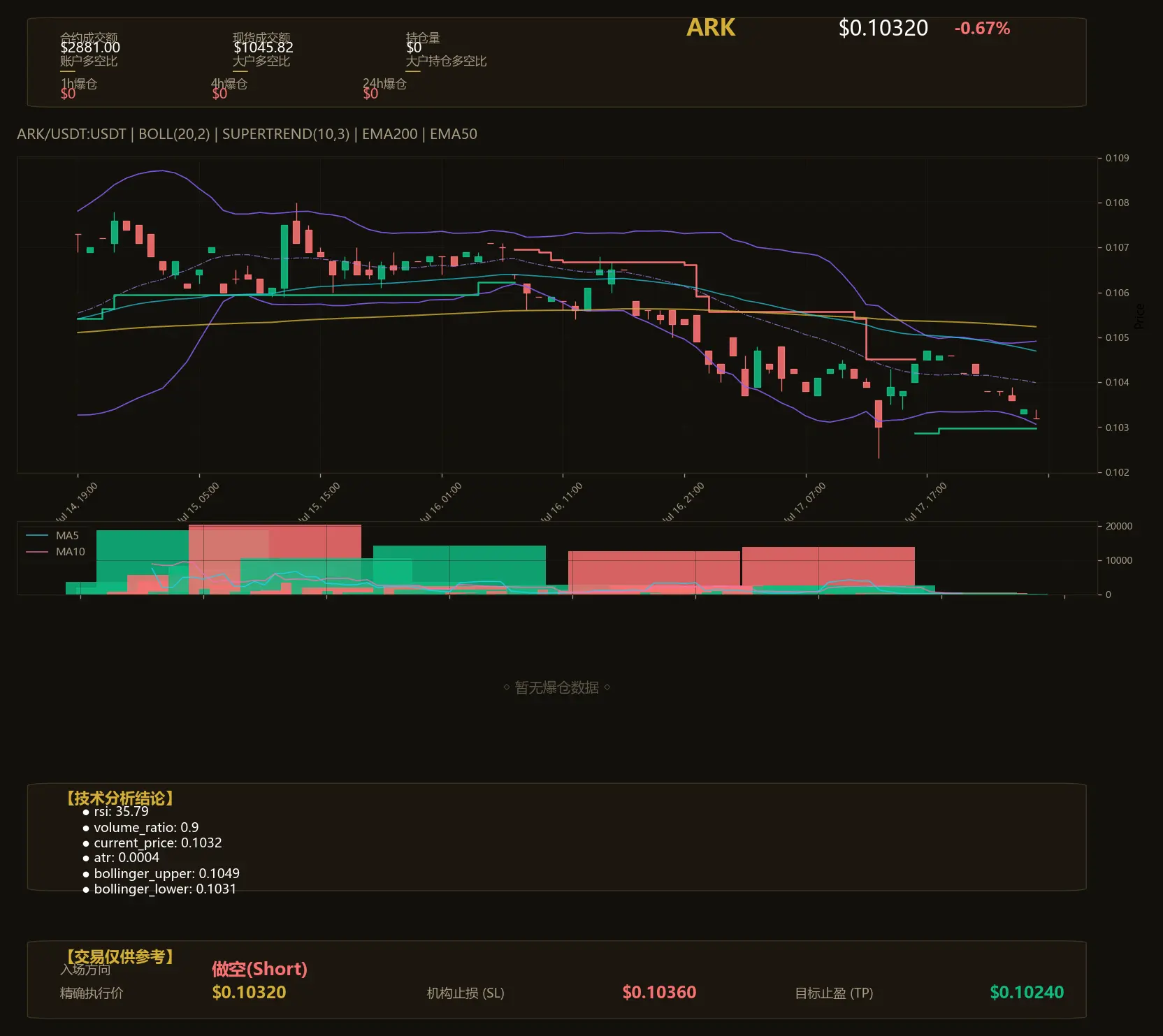Select the spot volume value $1045.82
This screenshot has width=1163, height=1036.
(x=263, y=48)
